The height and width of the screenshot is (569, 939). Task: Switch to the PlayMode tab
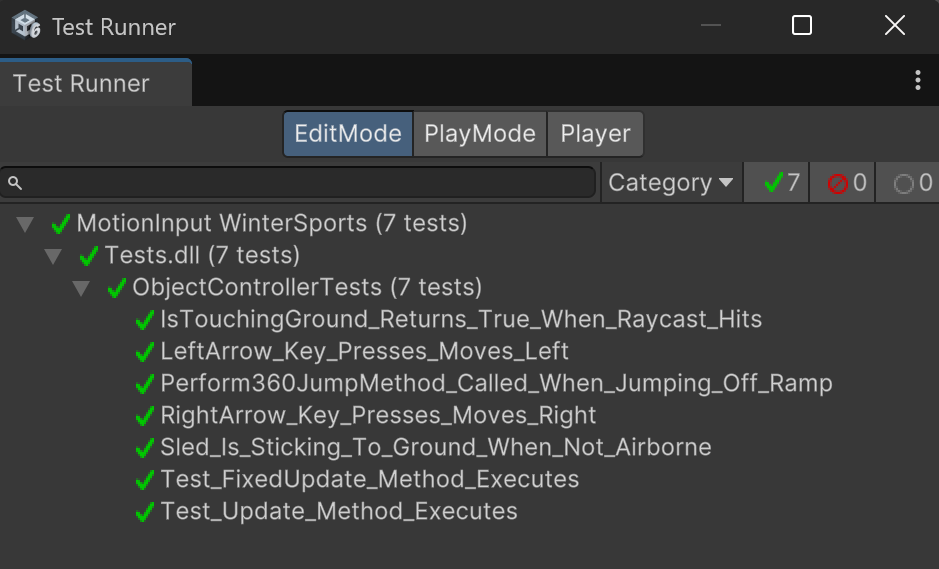[x=480, y=134]
